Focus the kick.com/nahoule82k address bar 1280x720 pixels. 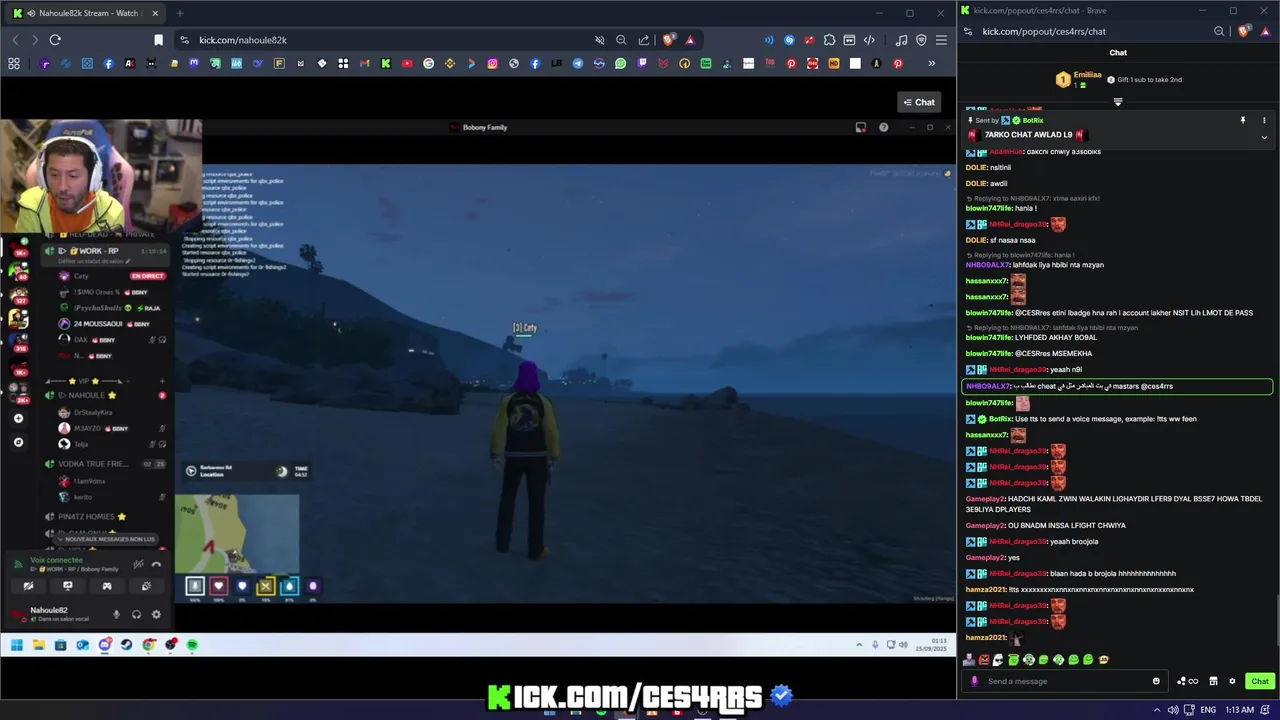pyautogui.click(x=390, y=40)
